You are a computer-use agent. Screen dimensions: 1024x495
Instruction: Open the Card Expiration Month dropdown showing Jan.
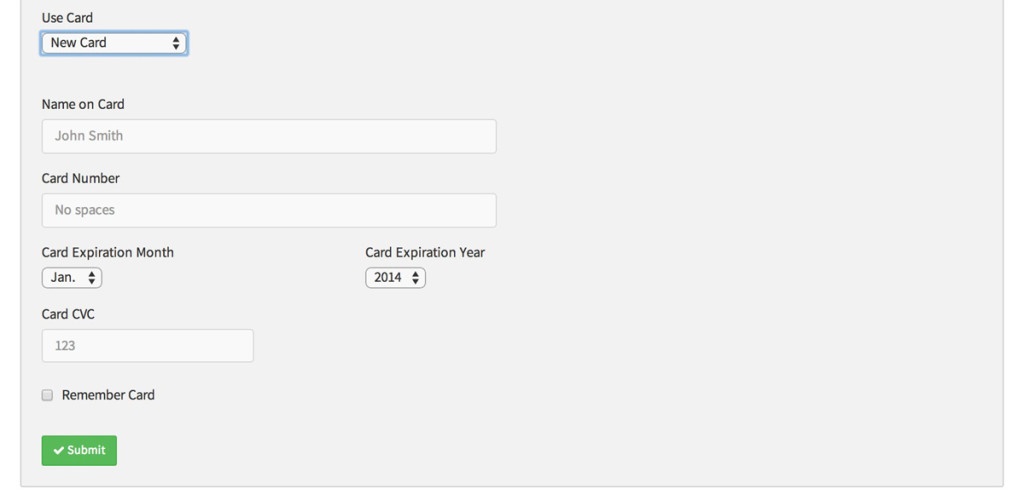71,278
